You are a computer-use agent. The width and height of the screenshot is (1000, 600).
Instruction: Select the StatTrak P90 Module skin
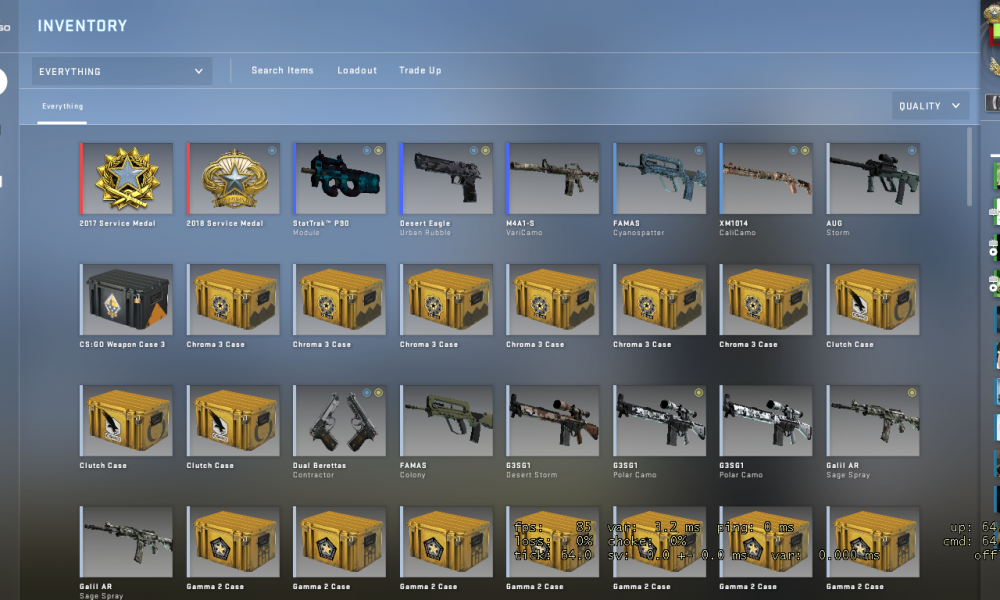(x=339, y=179)
